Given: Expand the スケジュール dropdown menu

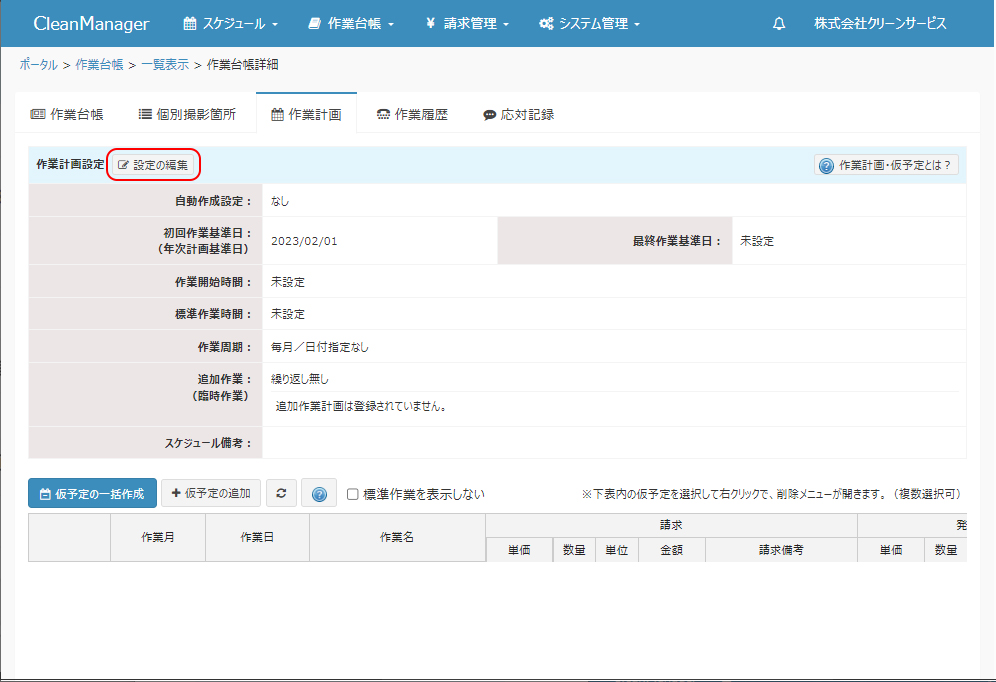Looking at the screenshot, I should [230, 24].
